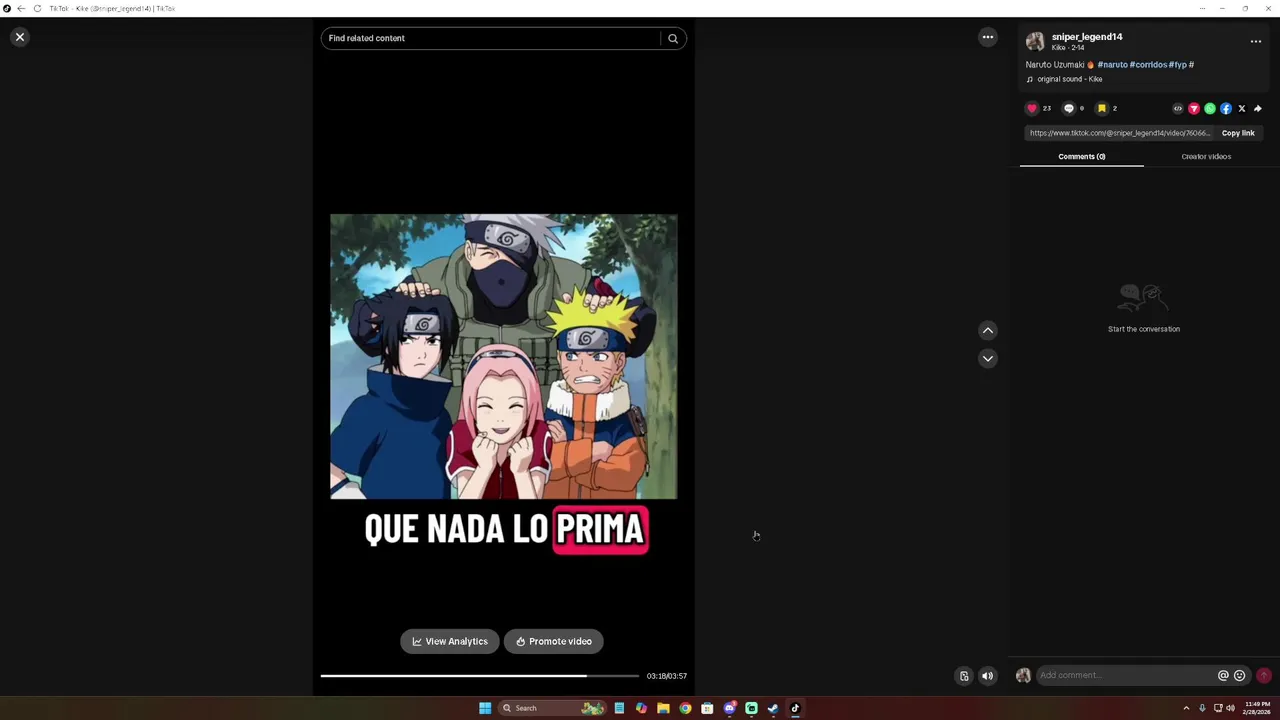
Task: Click the 03:18/03:57 time label
Action: [666, 676]
